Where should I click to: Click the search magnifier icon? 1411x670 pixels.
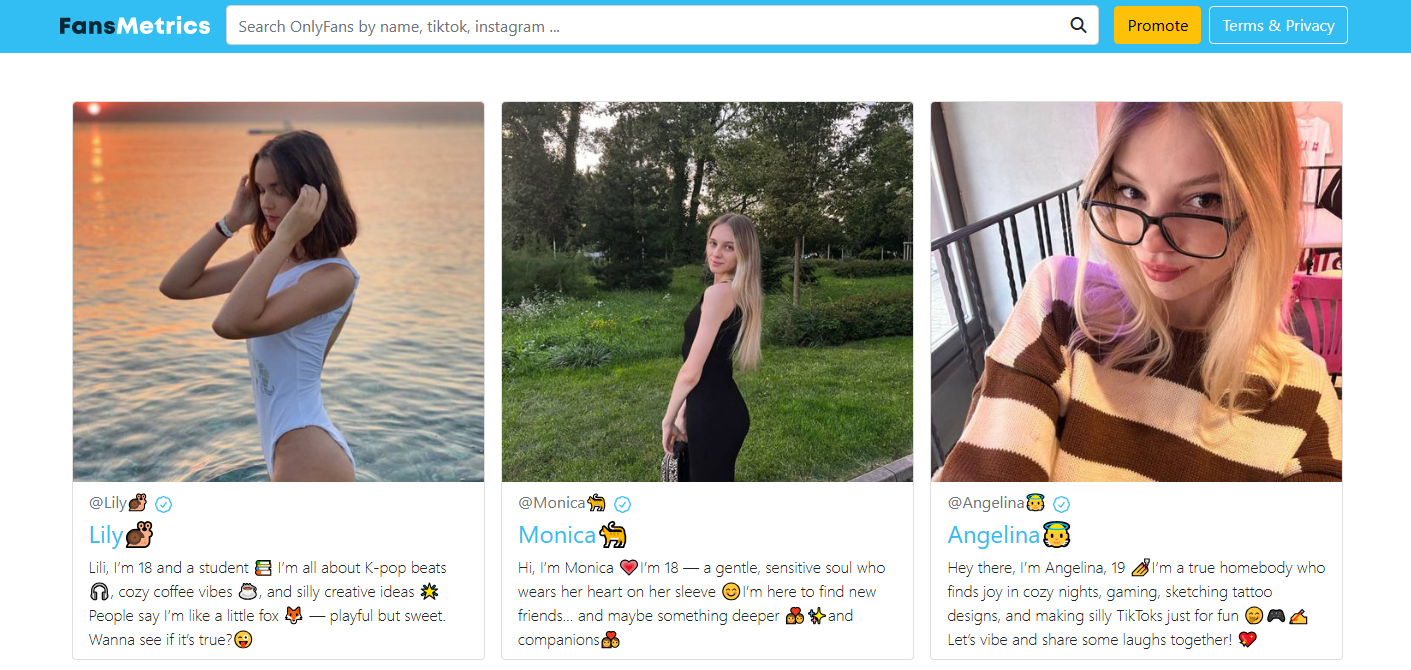click(x=1078, y=26)
